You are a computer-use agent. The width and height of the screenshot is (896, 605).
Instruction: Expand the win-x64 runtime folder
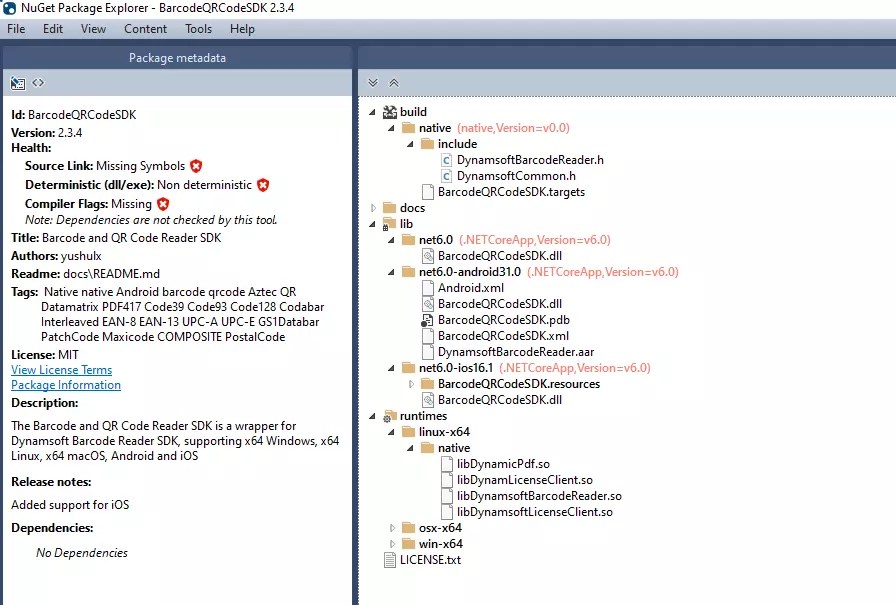point(391,543)
